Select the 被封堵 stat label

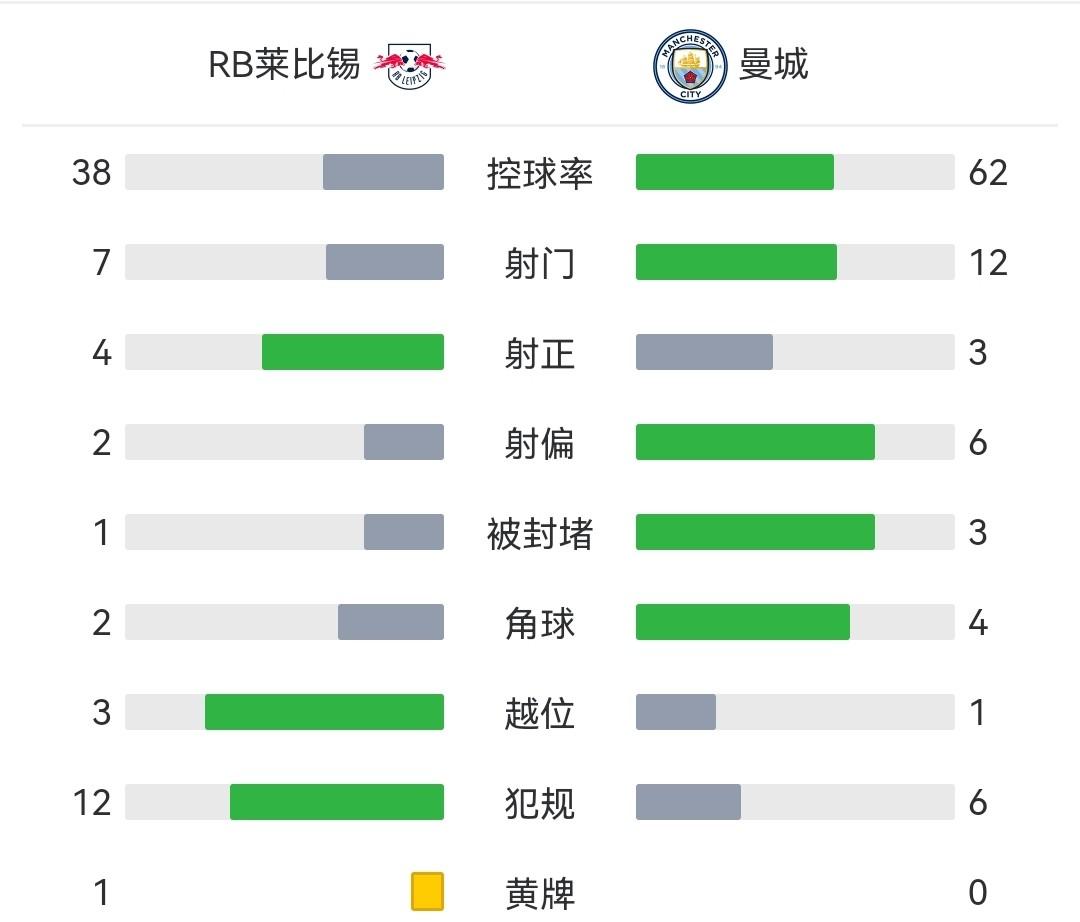pos(540,533)
